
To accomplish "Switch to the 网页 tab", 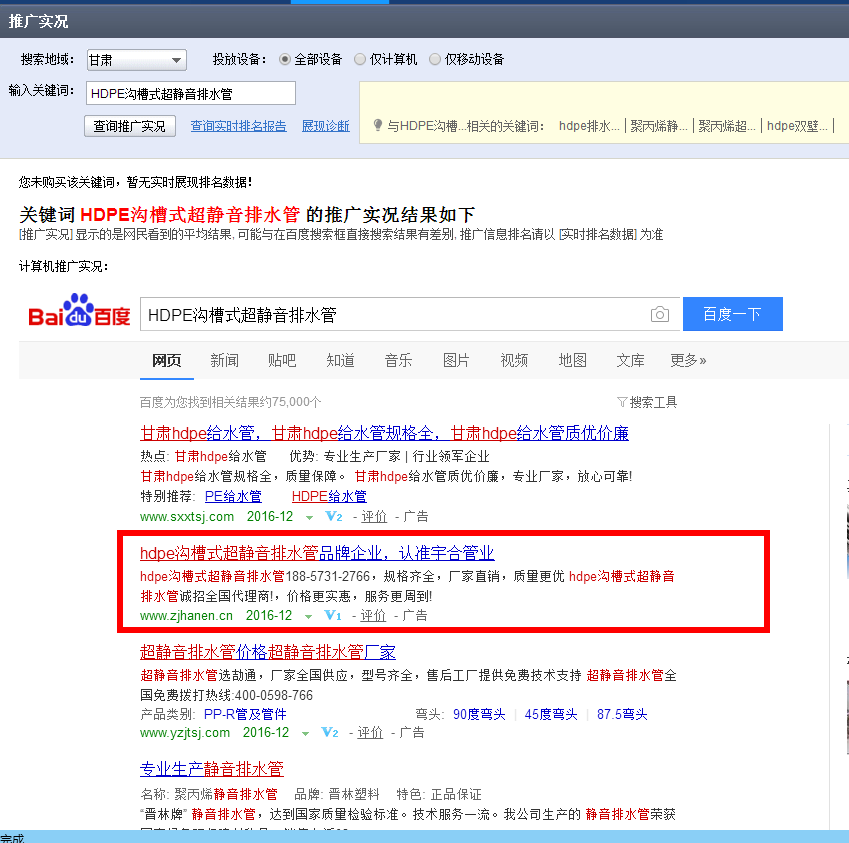I will tap(166, 360).
